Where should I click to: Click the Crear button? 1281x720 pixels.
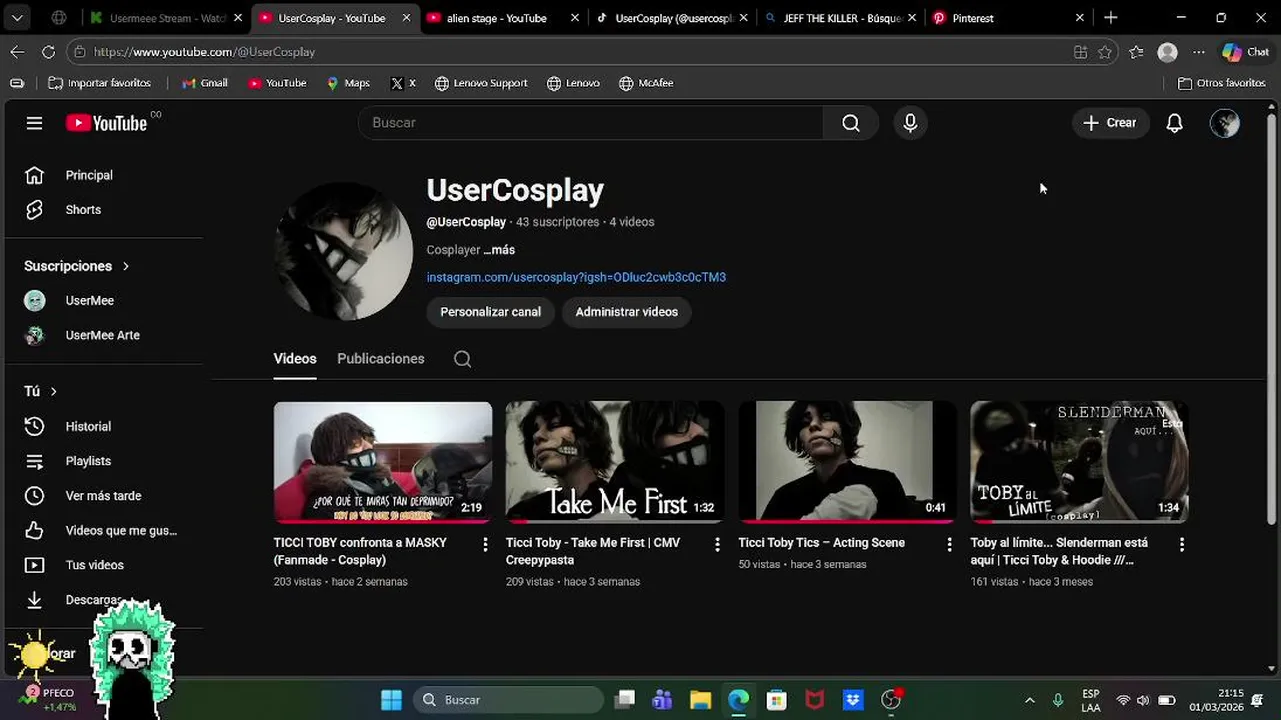[1110, 123]
